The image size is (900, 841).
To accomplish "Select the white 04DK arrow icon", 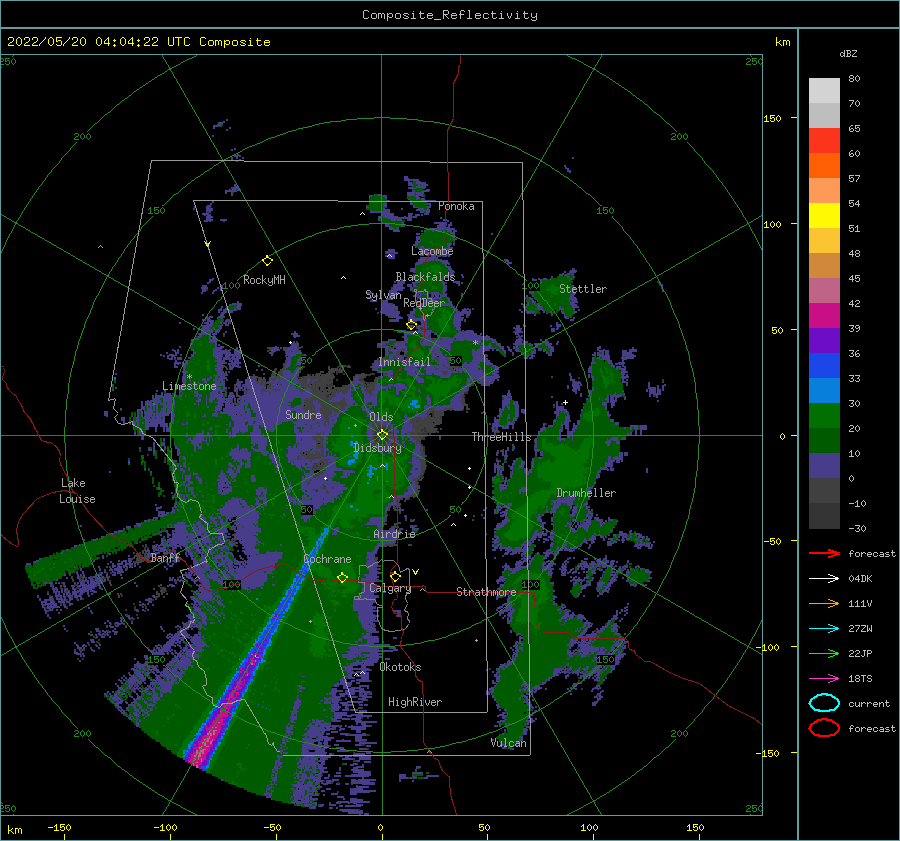I will (824, 579).
